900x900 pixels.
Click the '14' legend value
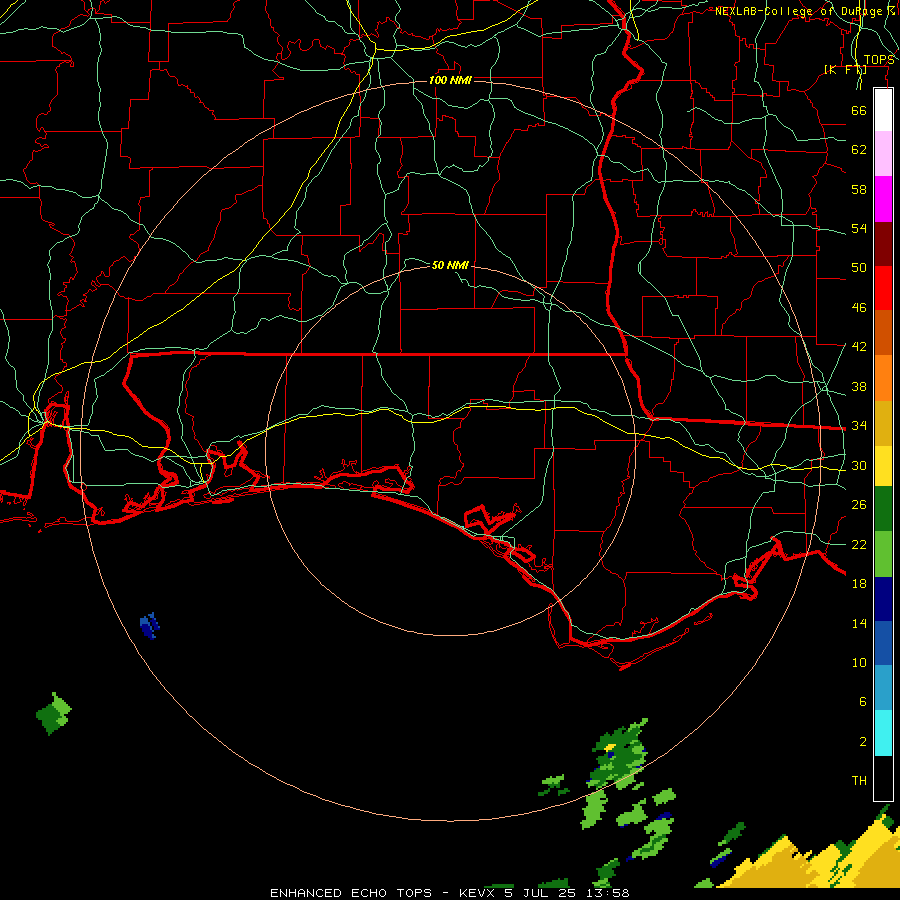pos(859,623)
